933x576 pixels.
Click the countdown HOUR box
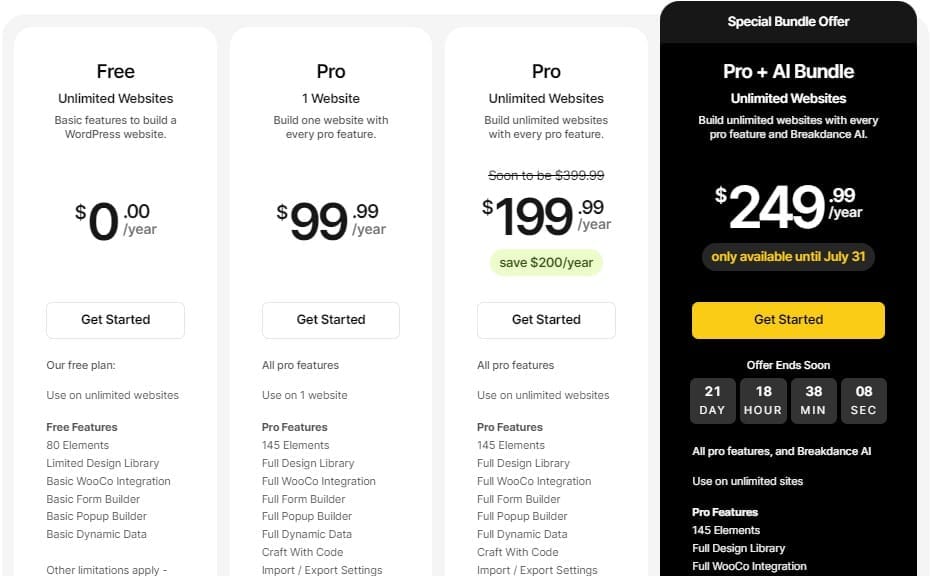763,400
